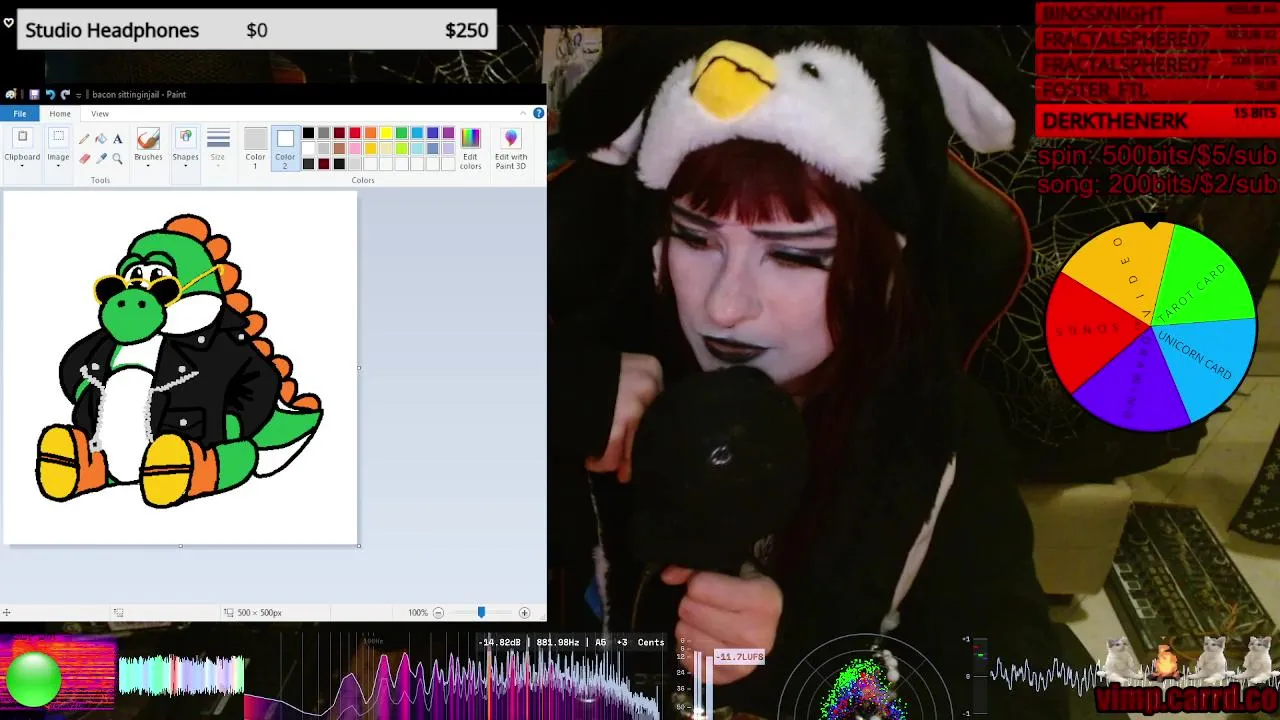1280x720 pixels.
Task: Pick the turquoise color swatch
Action: tap(417, 133)
